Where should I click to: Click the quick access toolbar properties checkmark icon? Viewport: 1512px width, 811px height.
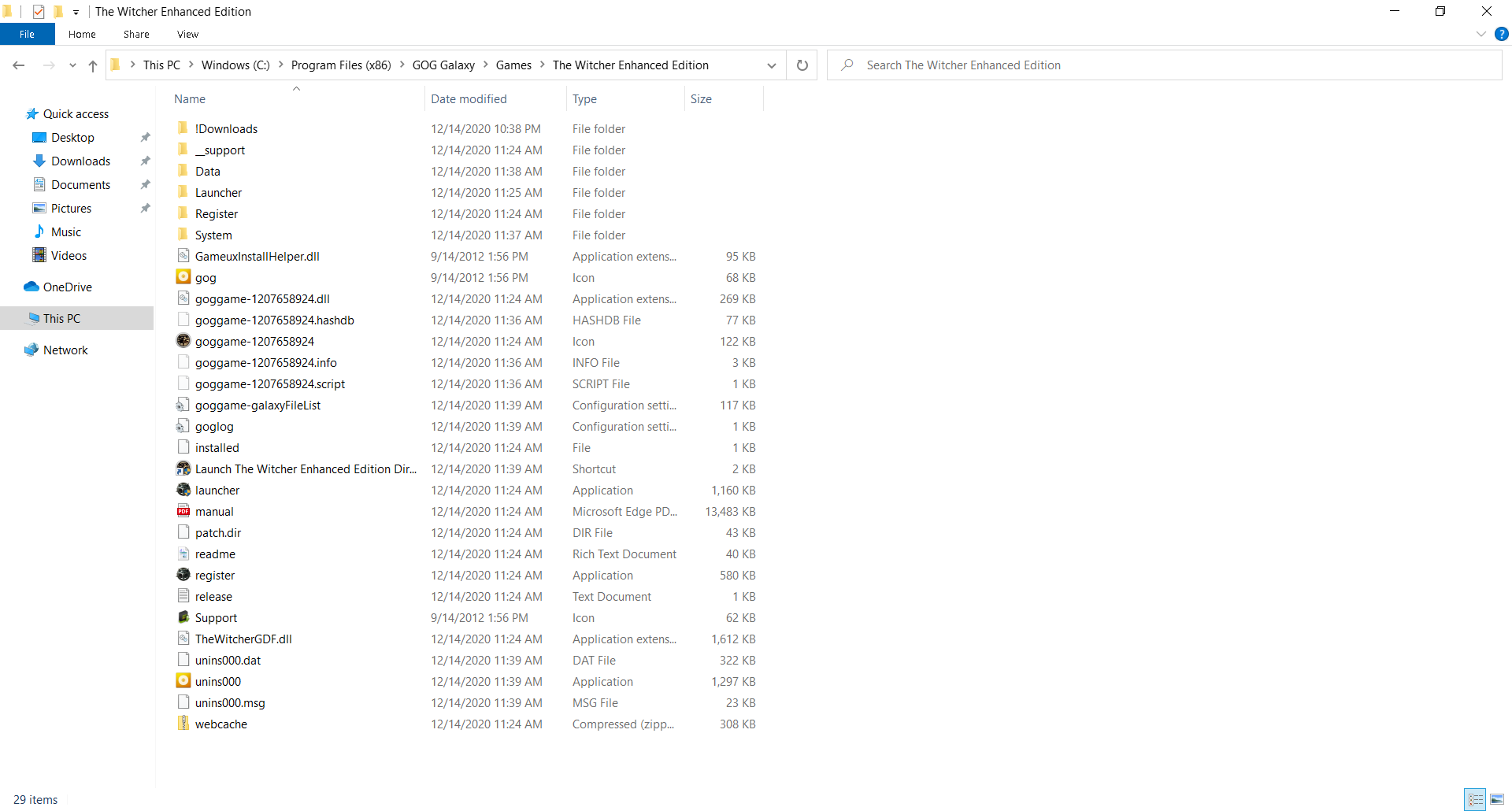point(38,12)
